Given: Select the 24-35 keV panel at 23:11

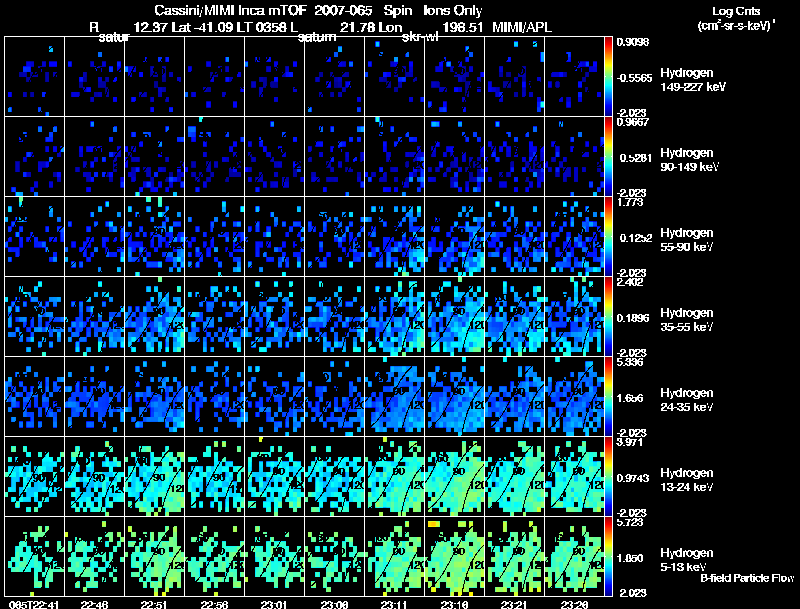Looking at the screenshot, I should click(394, 397).
